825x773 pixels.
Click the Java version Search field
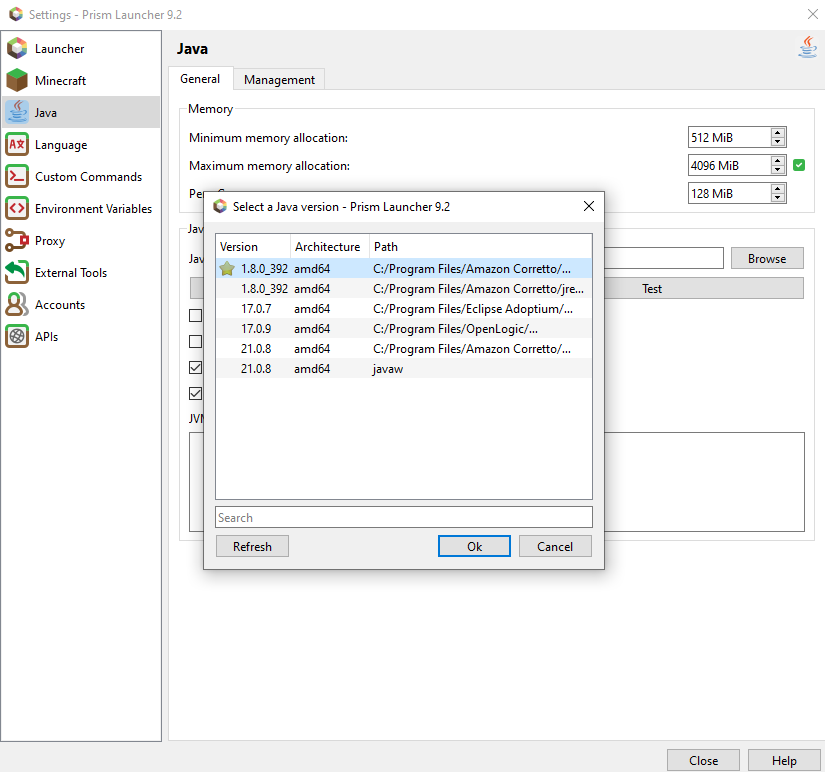[x=404, y=518]
